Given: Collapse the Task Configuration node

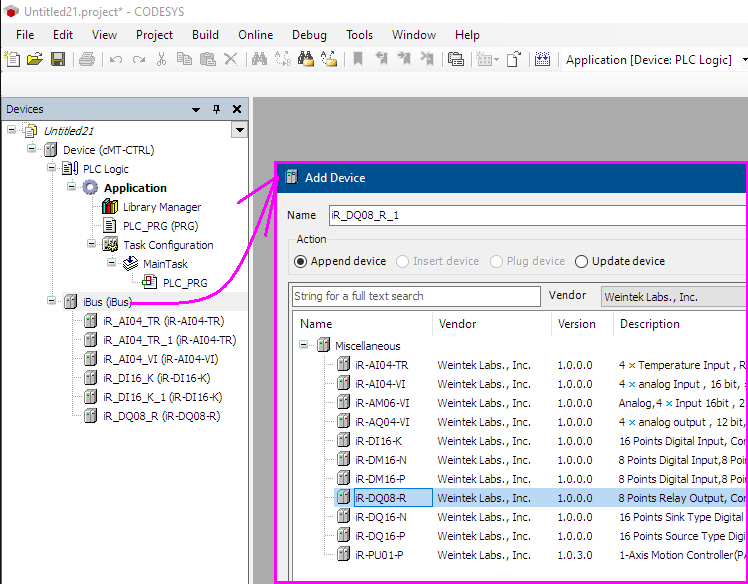Looking at the screenshot, I should (x=92, y=243).
